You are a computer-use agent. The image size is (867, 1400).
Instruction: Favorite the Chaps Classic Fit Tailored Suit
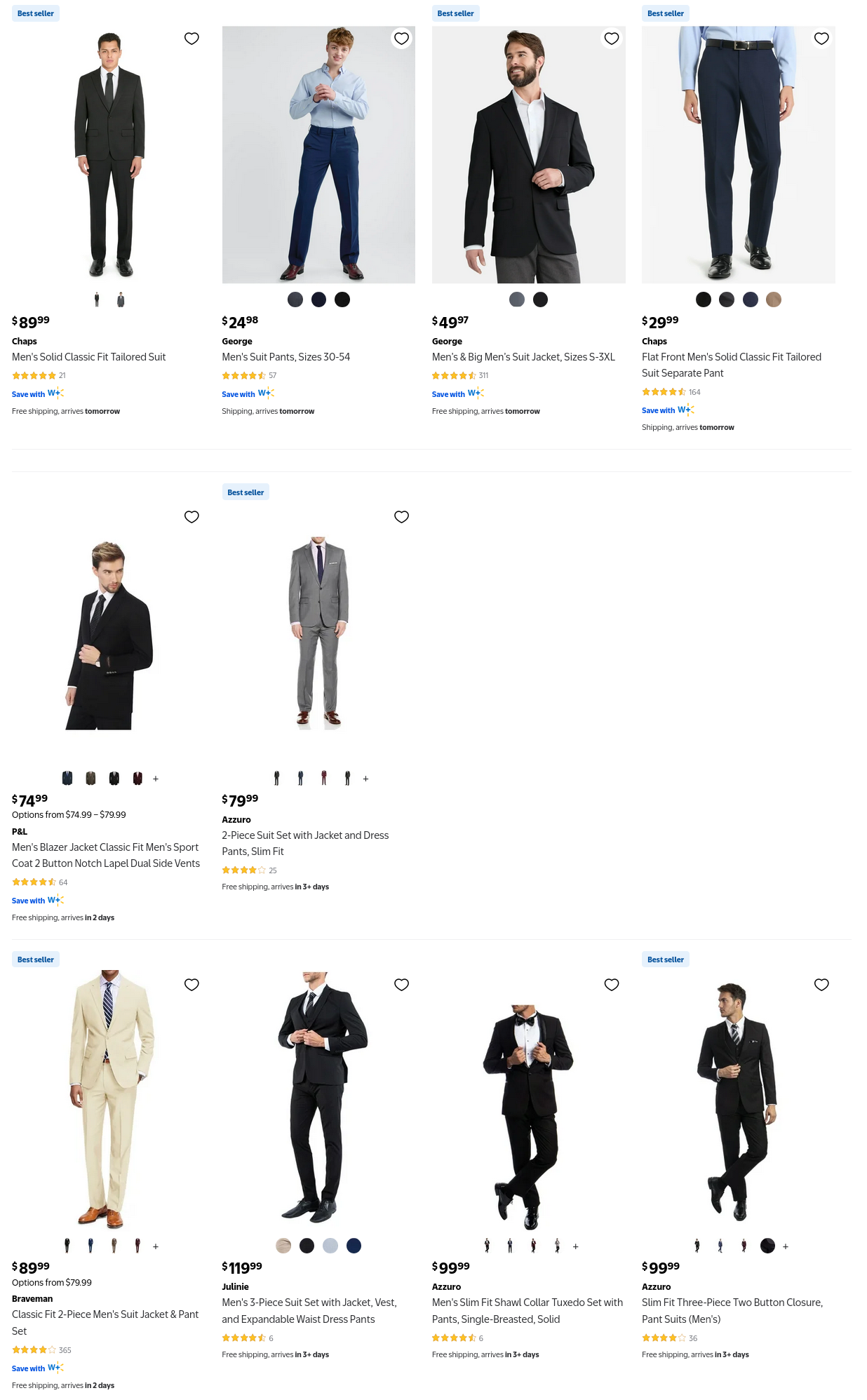(x=191, y=39)
